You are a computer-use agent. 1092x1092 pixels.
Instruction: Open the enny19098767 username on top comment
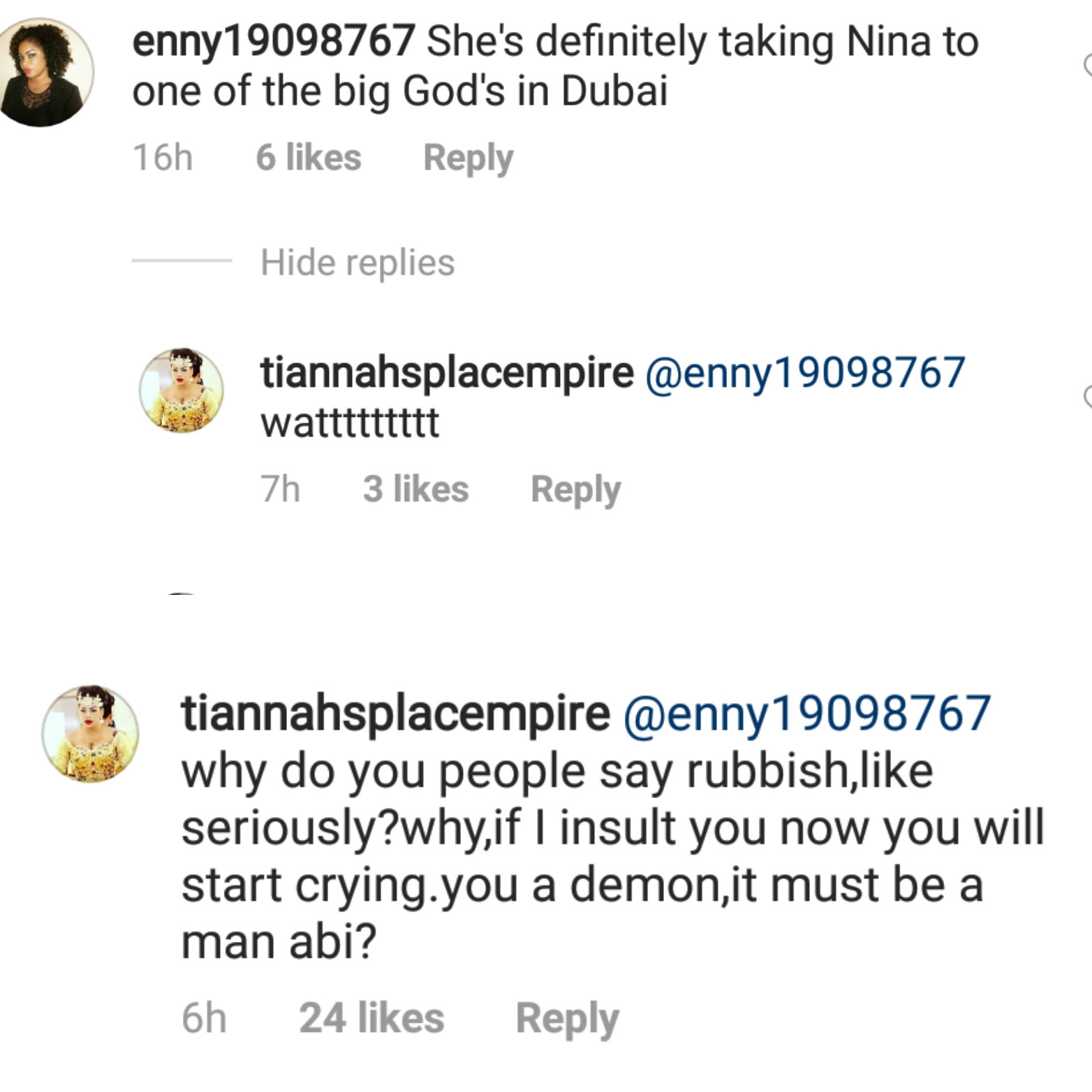[274, 40]
